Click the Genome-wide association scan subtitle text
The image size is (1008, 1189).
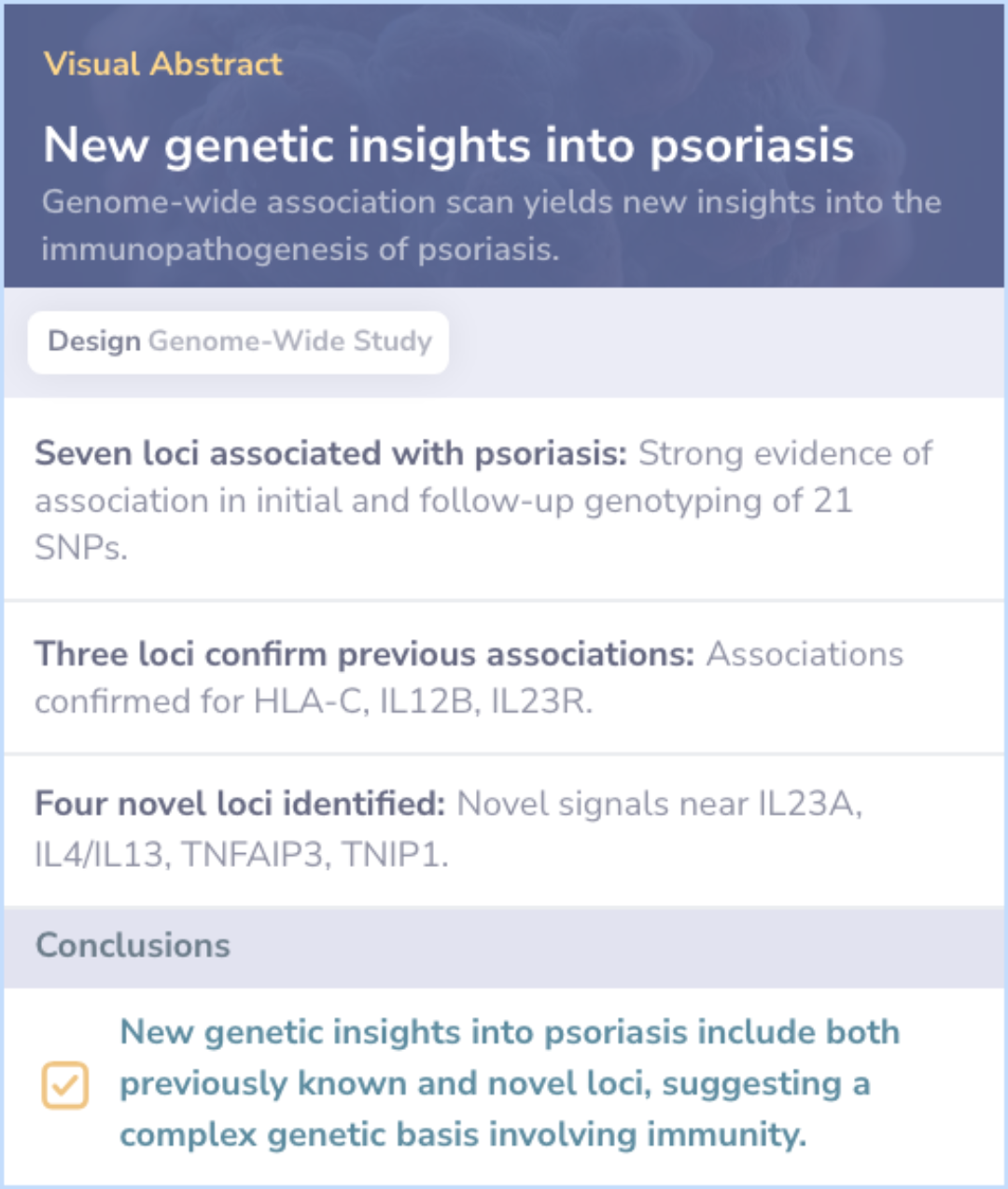tap(491, 203)
